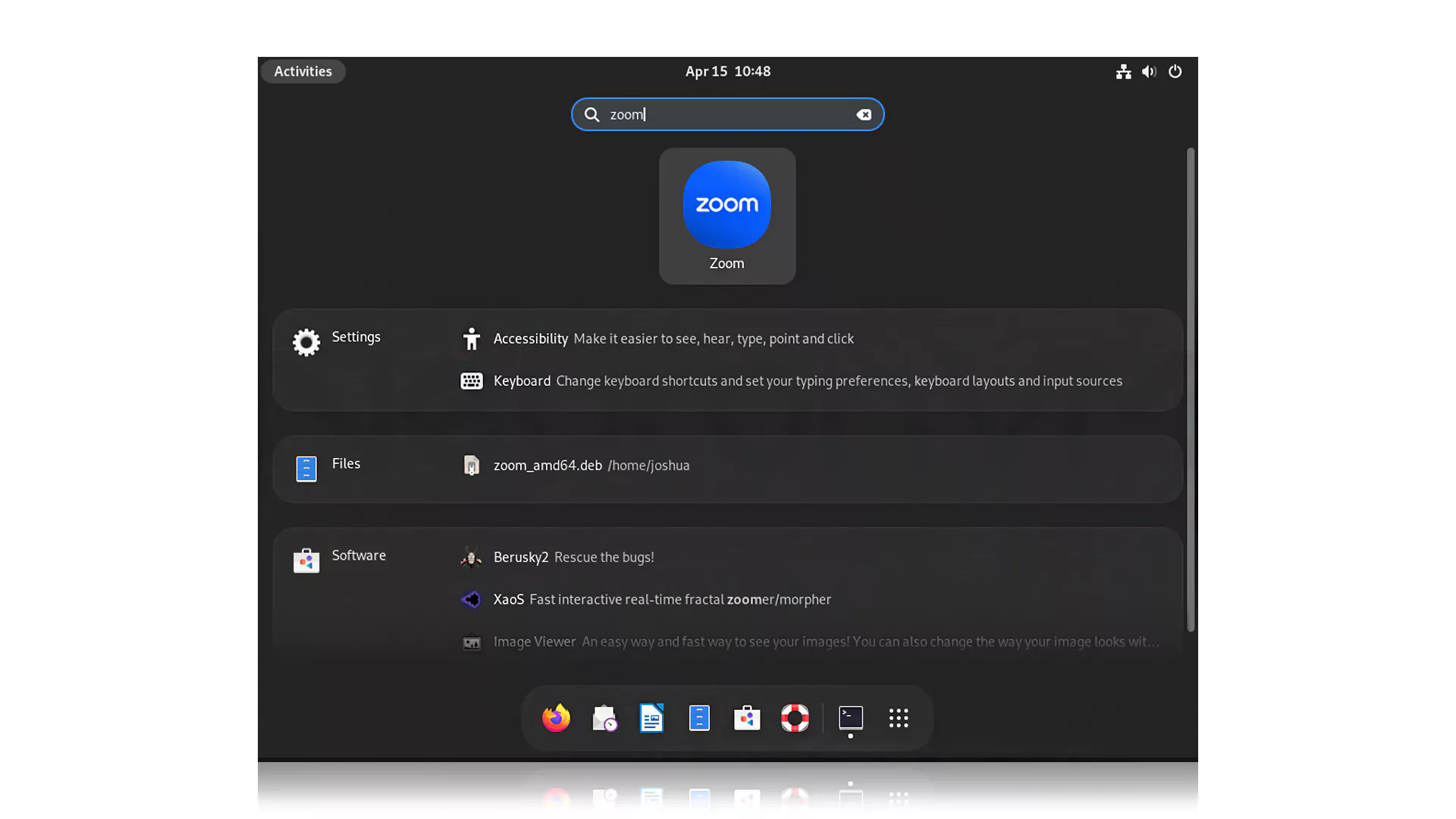Click the volume speaker icon
The image size is (1456, 819).
1149,71
